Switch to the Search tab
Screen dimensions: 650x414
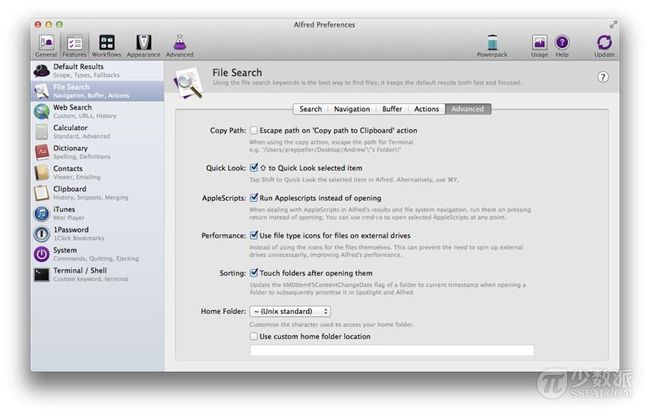pyautogui.click(x=310, y=109)
